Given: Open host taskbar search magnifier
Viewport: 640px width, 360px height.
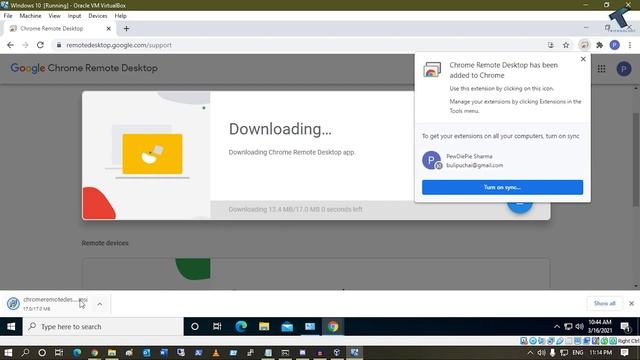Looking at the screenshot, I should pos(25,353).
